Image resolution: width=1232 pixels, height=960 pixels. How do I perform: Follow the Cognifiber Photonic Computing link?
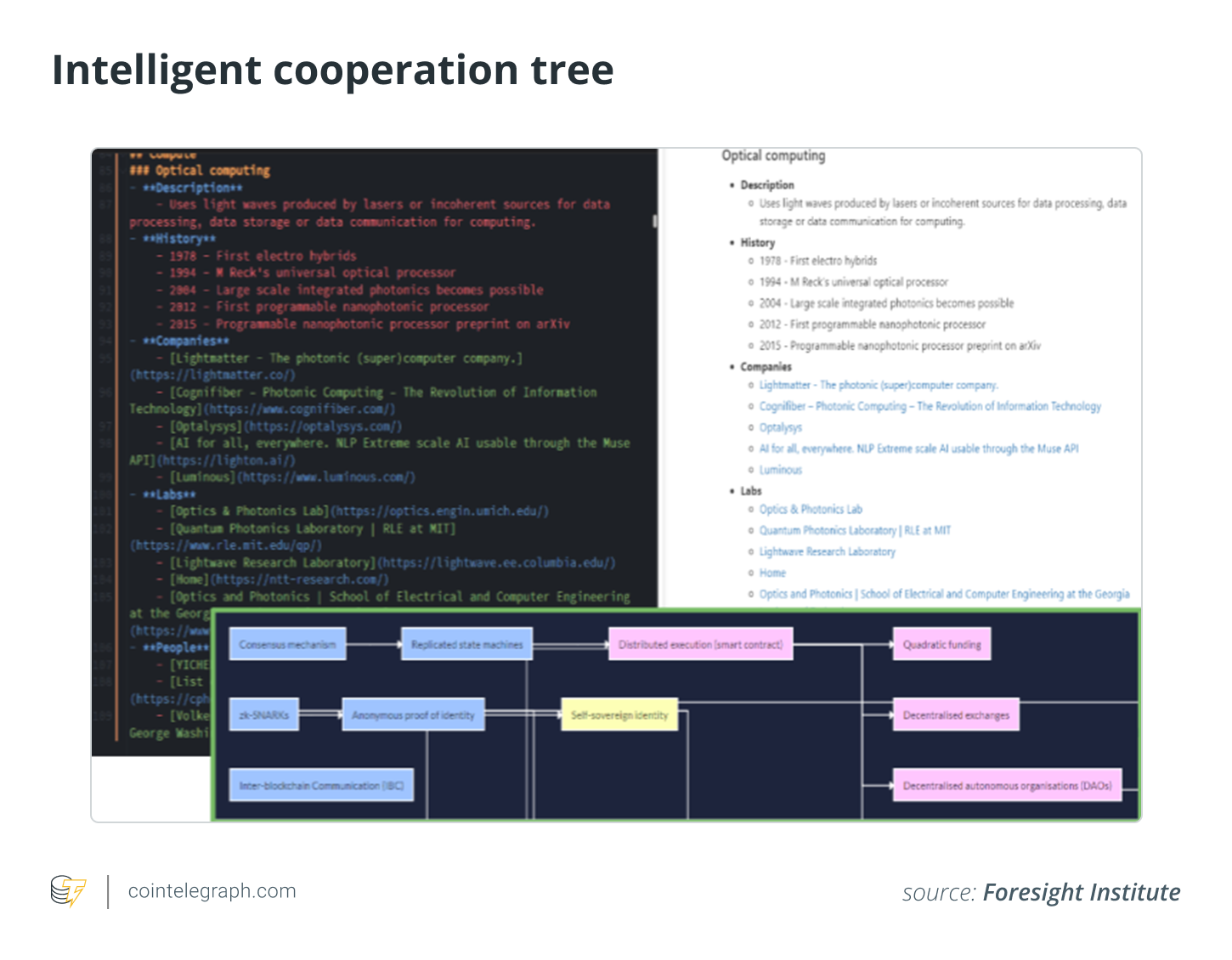930,406
